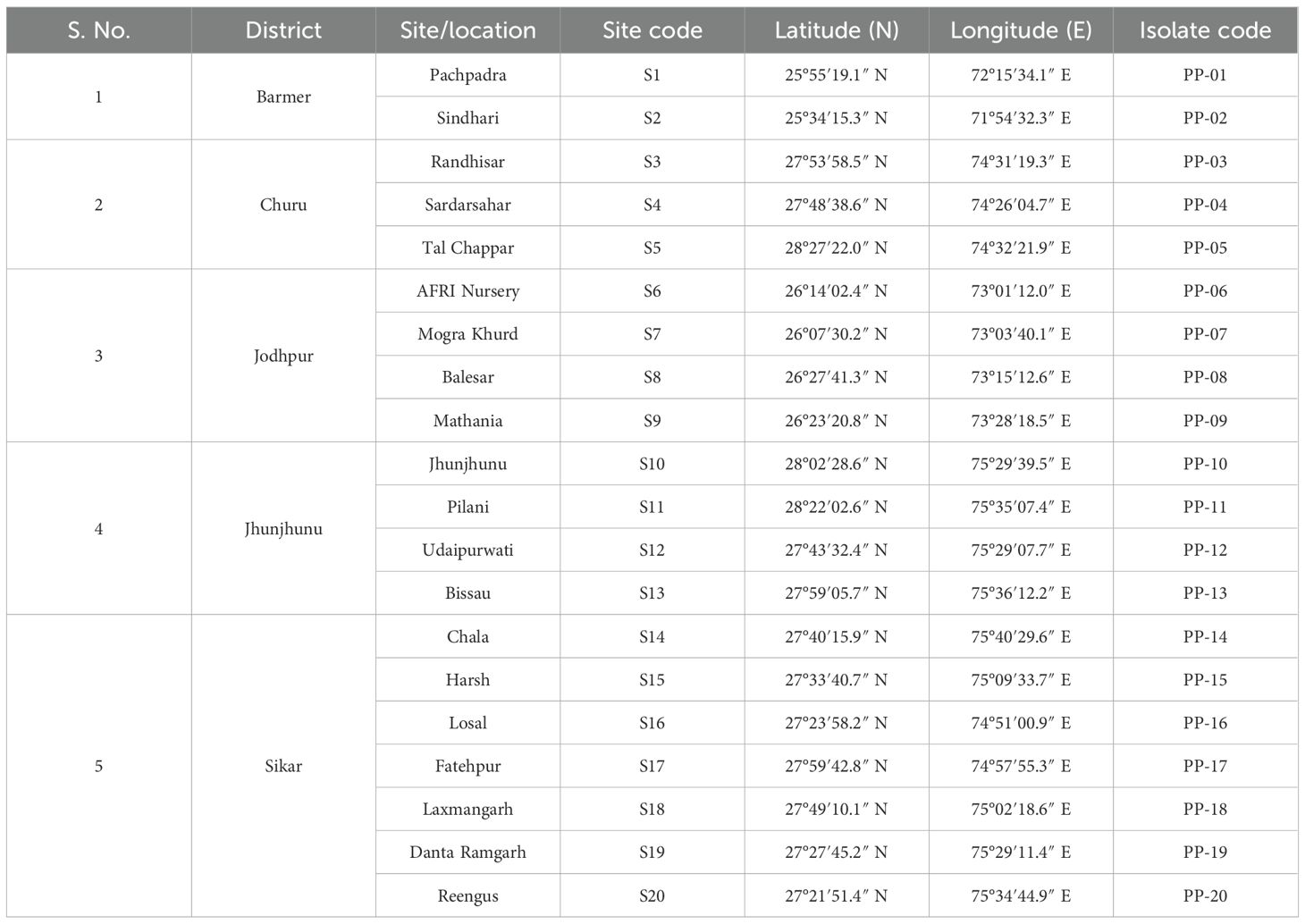Select site code S10

pos(652,464)
